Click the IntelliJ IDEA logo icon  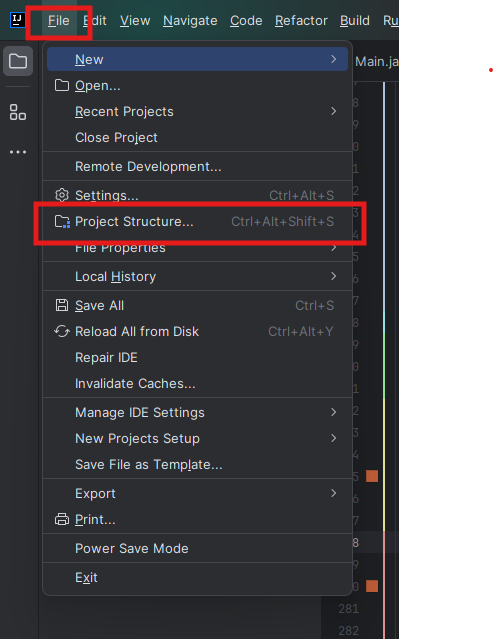pos(18,20)
